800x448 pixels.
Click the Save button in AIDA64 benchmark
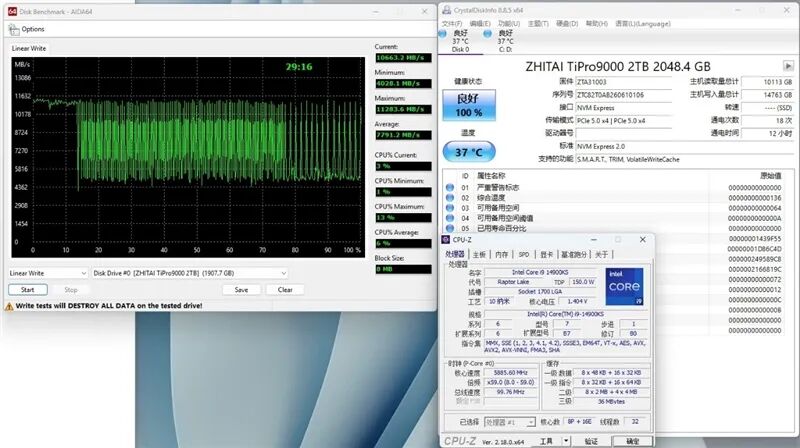(x=241, y=290)
